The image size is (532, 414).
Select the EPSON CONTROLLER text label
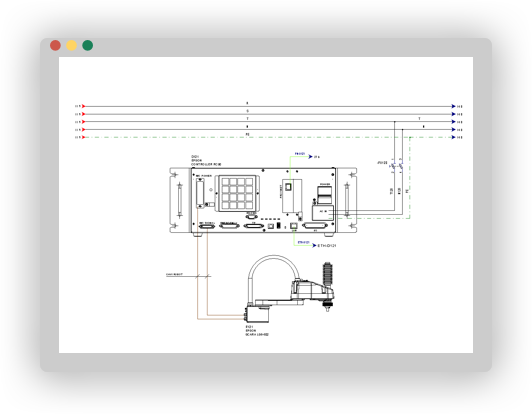pos(206,161)
